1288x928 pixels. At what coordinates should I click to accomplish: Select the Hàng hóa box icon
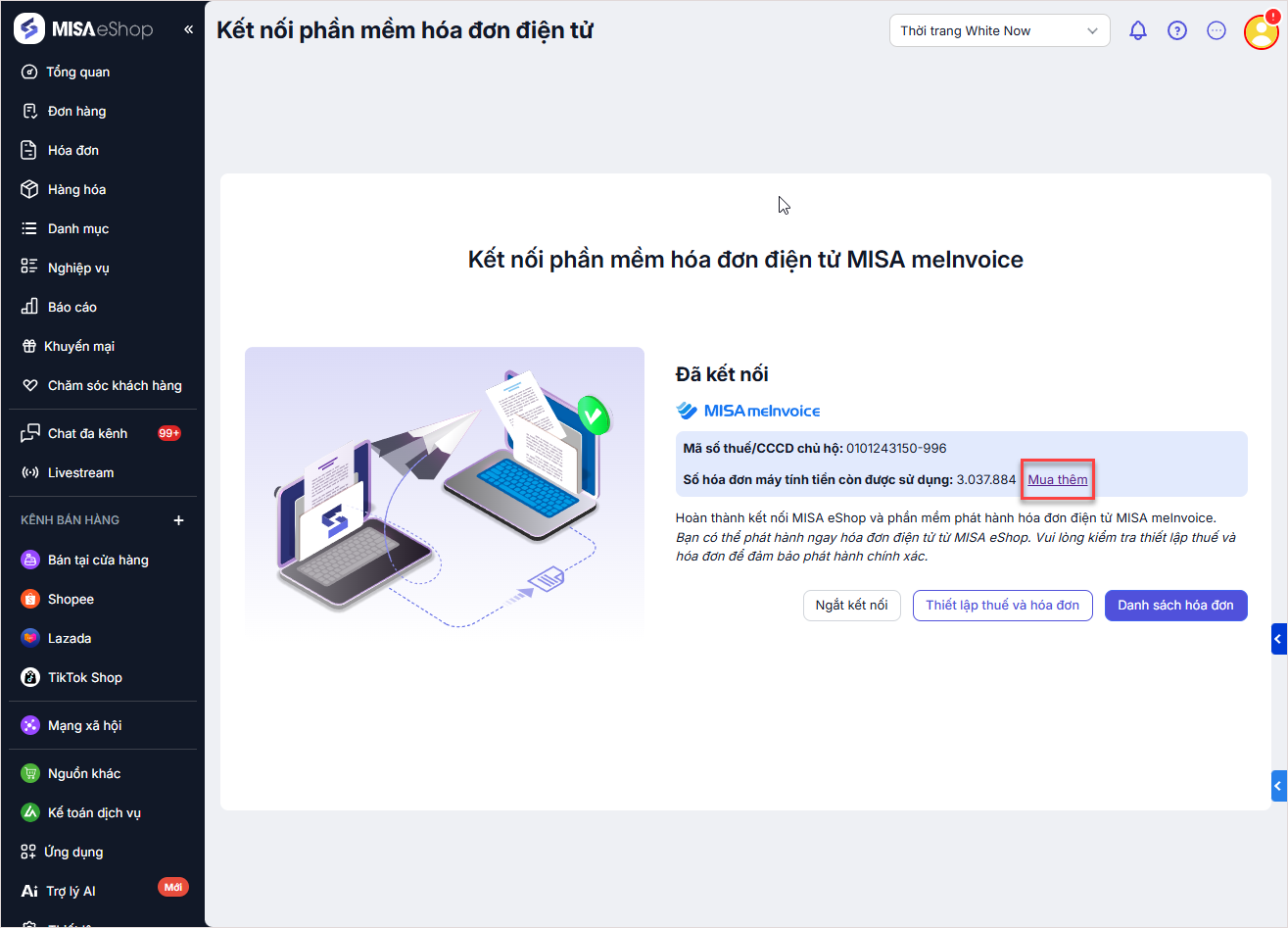[x=29, y=189]
